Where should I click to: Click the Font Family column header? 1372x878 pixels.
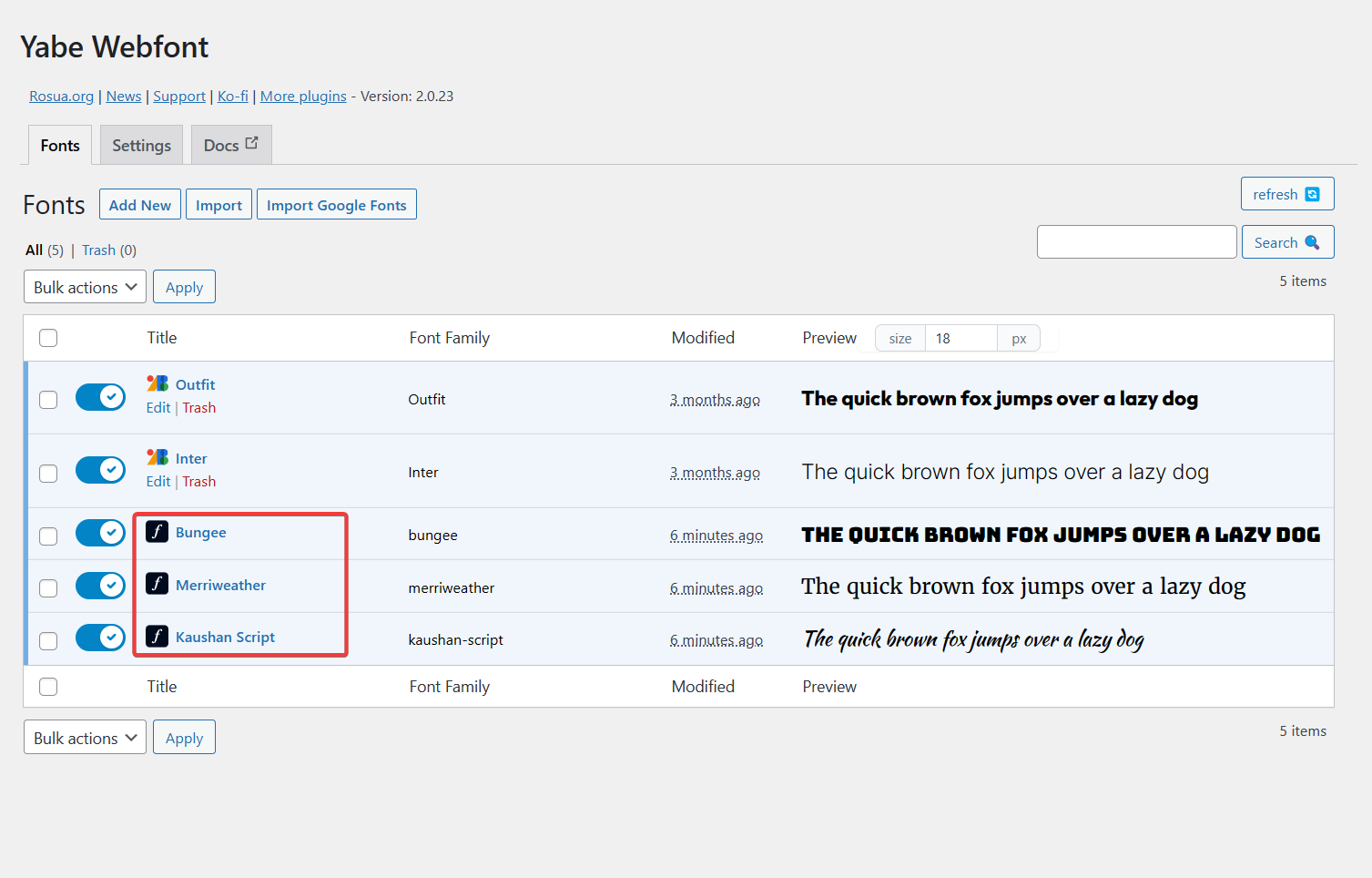click(x=450, y=338)
